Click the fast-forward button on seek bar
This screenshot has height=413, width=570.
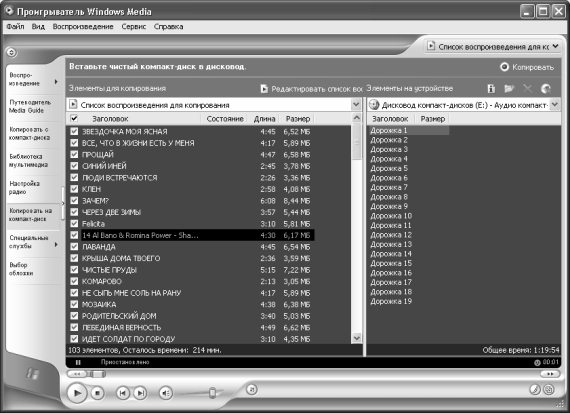550,374
